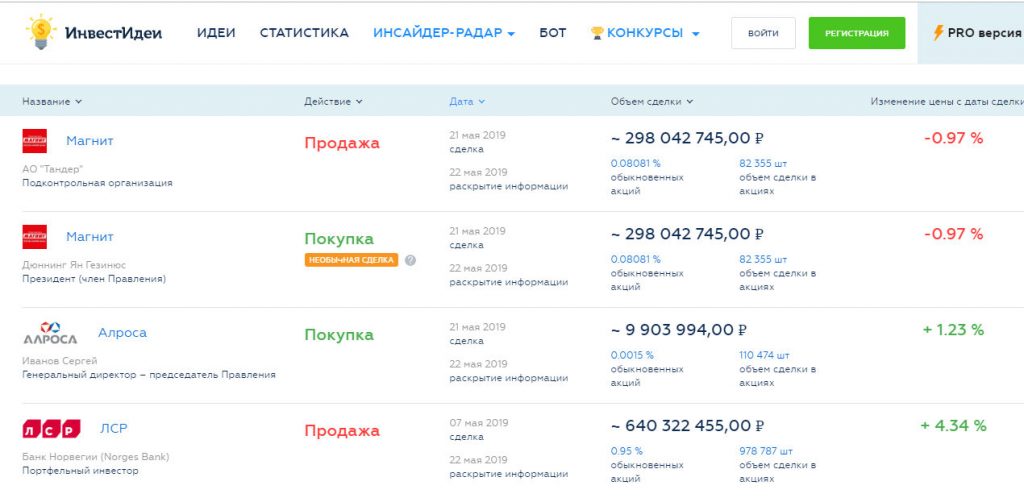Click the Магнит logo in the Продажа row
1024x498 pixels.
coord(35,141)
